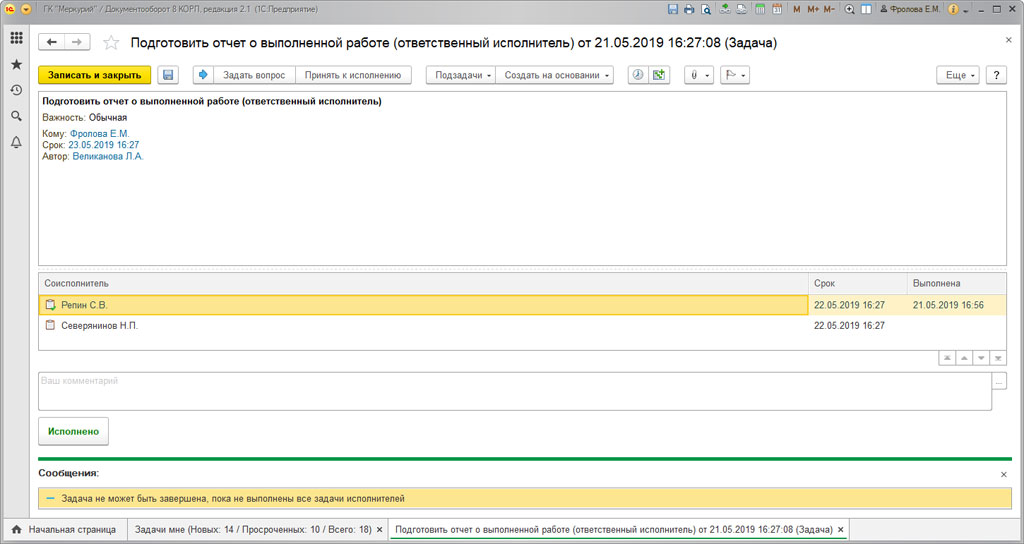
Task: Click the save diskette icon beside Записать и закрыть
Action: pyautogui.click(x=168, y=75)
